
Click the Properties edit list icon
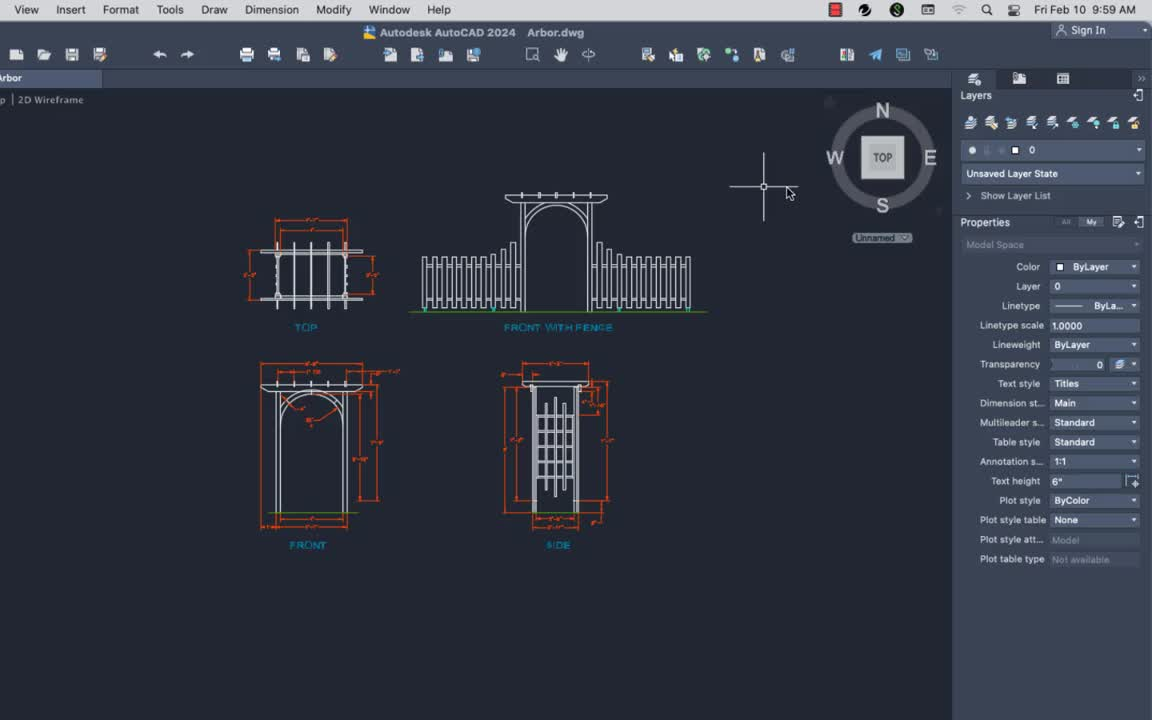click(1118, 222)
